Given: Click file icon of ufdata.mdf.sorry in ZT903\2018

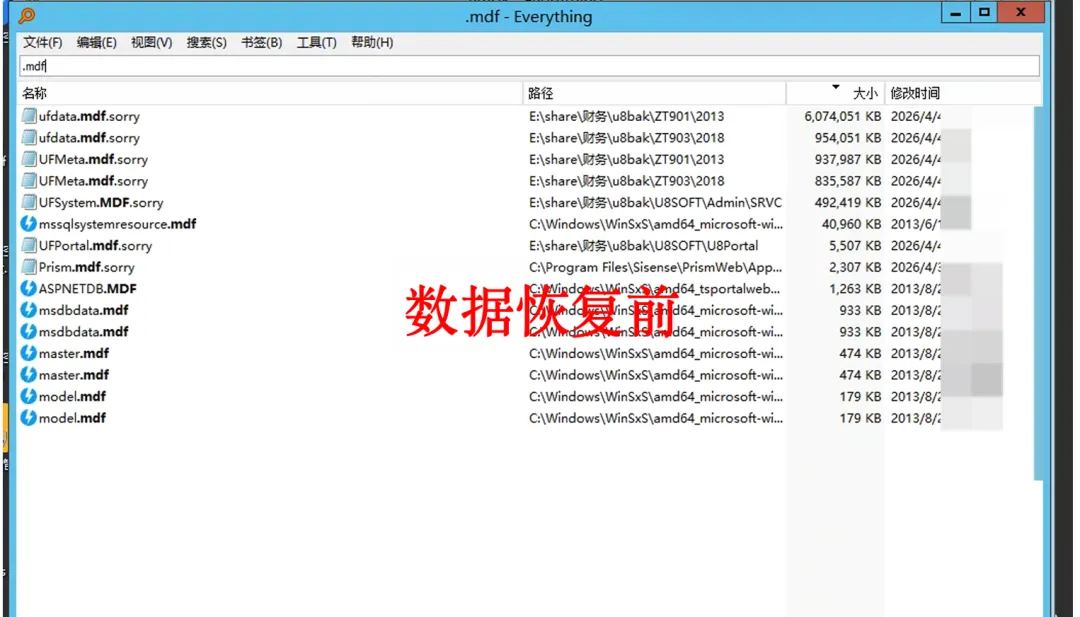Looking at the screenshot, I should (28, 137).
